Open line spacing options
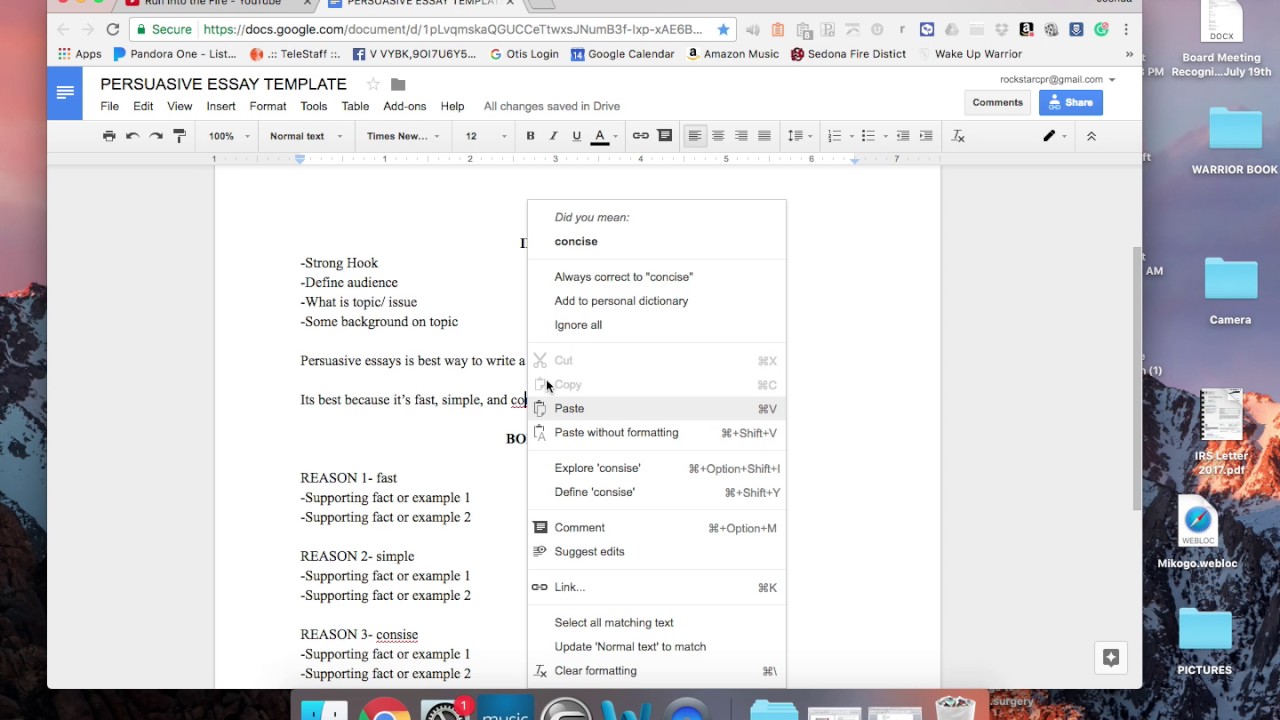Screen dimensions: 1280x720 [799, 136]
